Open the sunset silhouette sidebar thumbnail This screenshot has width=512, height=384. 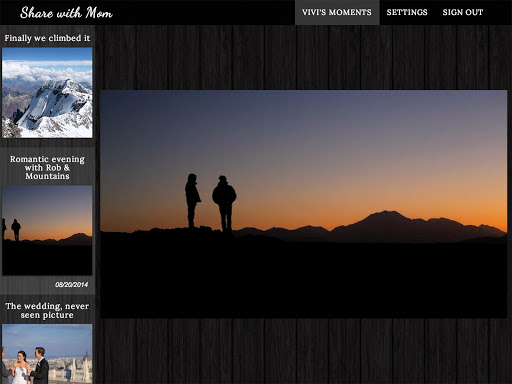pos(47,230)
